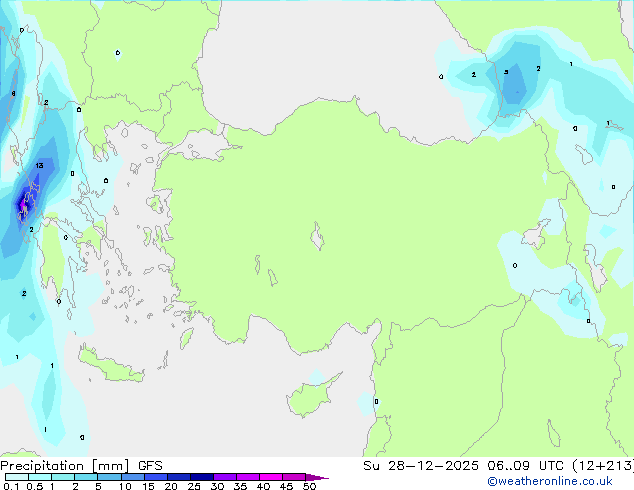Image resolution: width=634 pixels, height=490 pixels.
Task: Click the '(12+213)' forecast offset text
Action: 603,466
